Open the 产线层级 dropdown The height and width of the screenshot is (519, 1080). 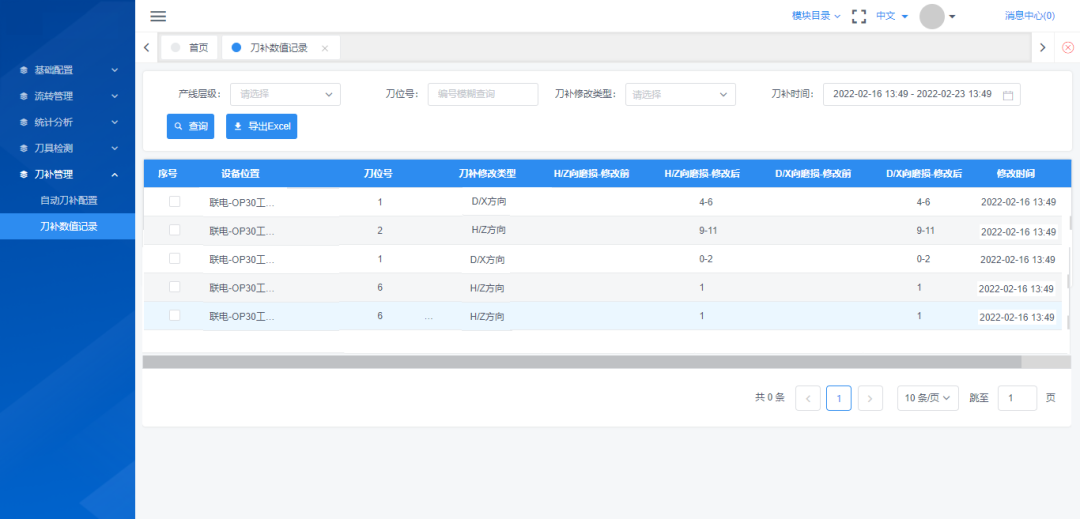pyautogui.click(x=285, y=94)
